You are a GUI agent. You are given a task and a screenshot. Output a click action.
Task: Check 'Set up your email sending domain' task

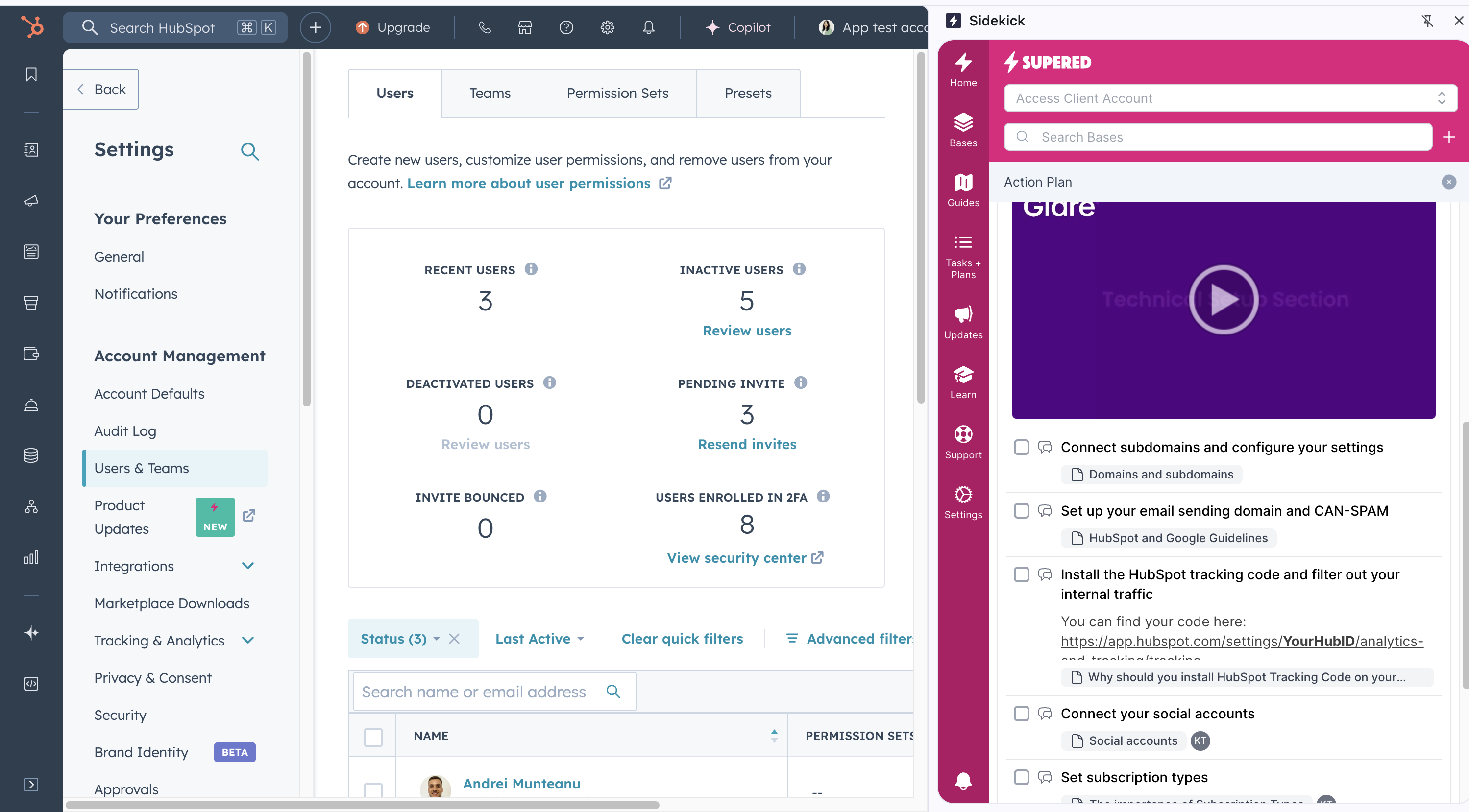pos(1021,511)
